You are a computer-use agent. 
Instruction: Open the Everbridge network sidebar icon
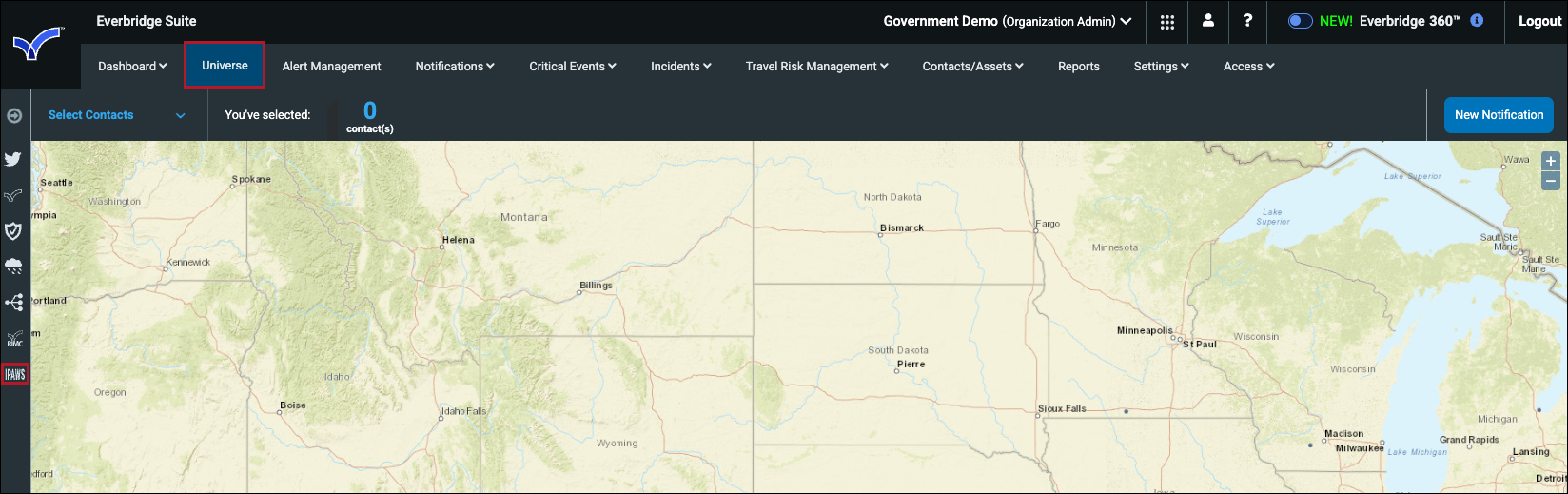13,196
